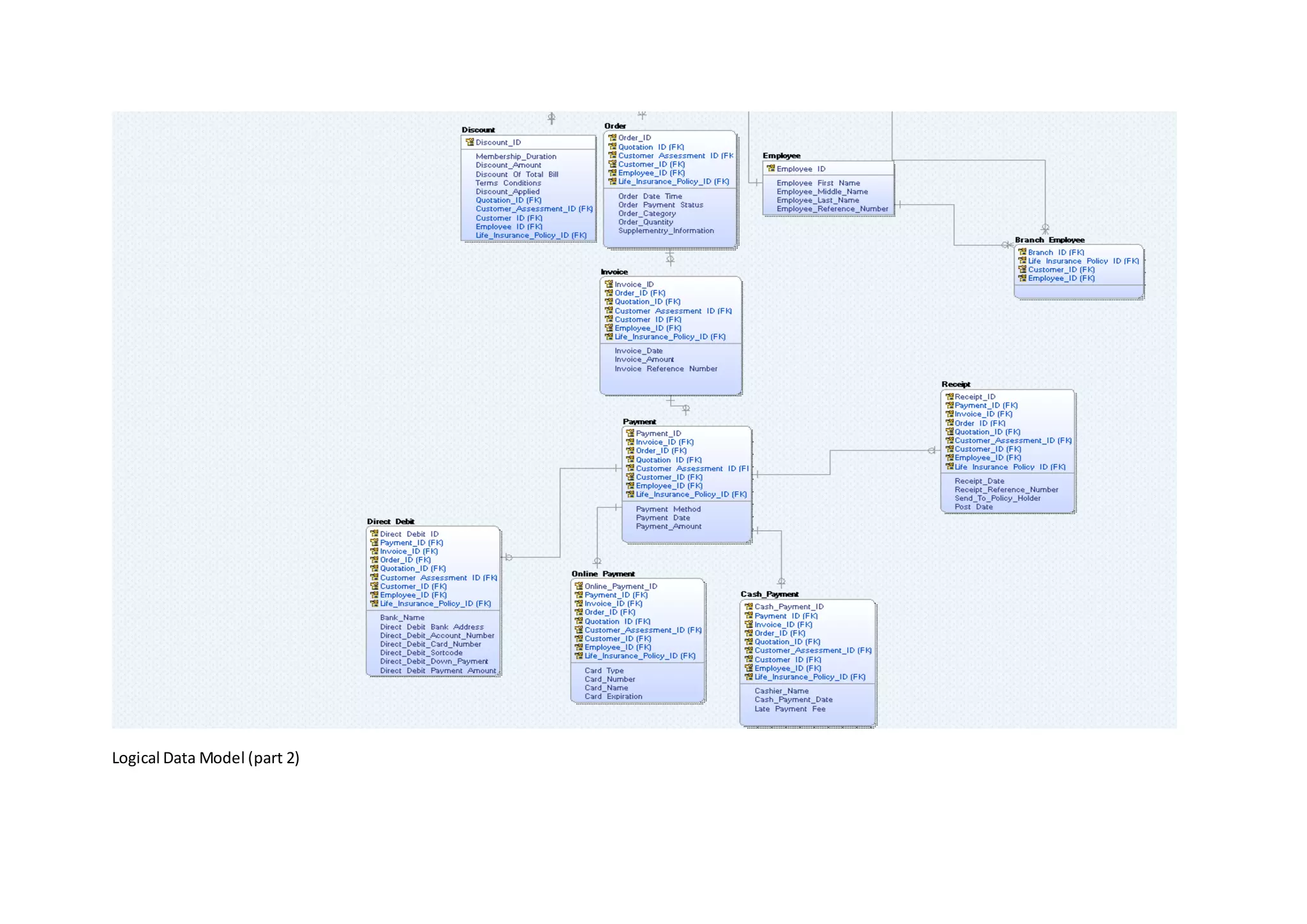Select the Payment entity title
The image size is (1307, 924).
[639, 422]
